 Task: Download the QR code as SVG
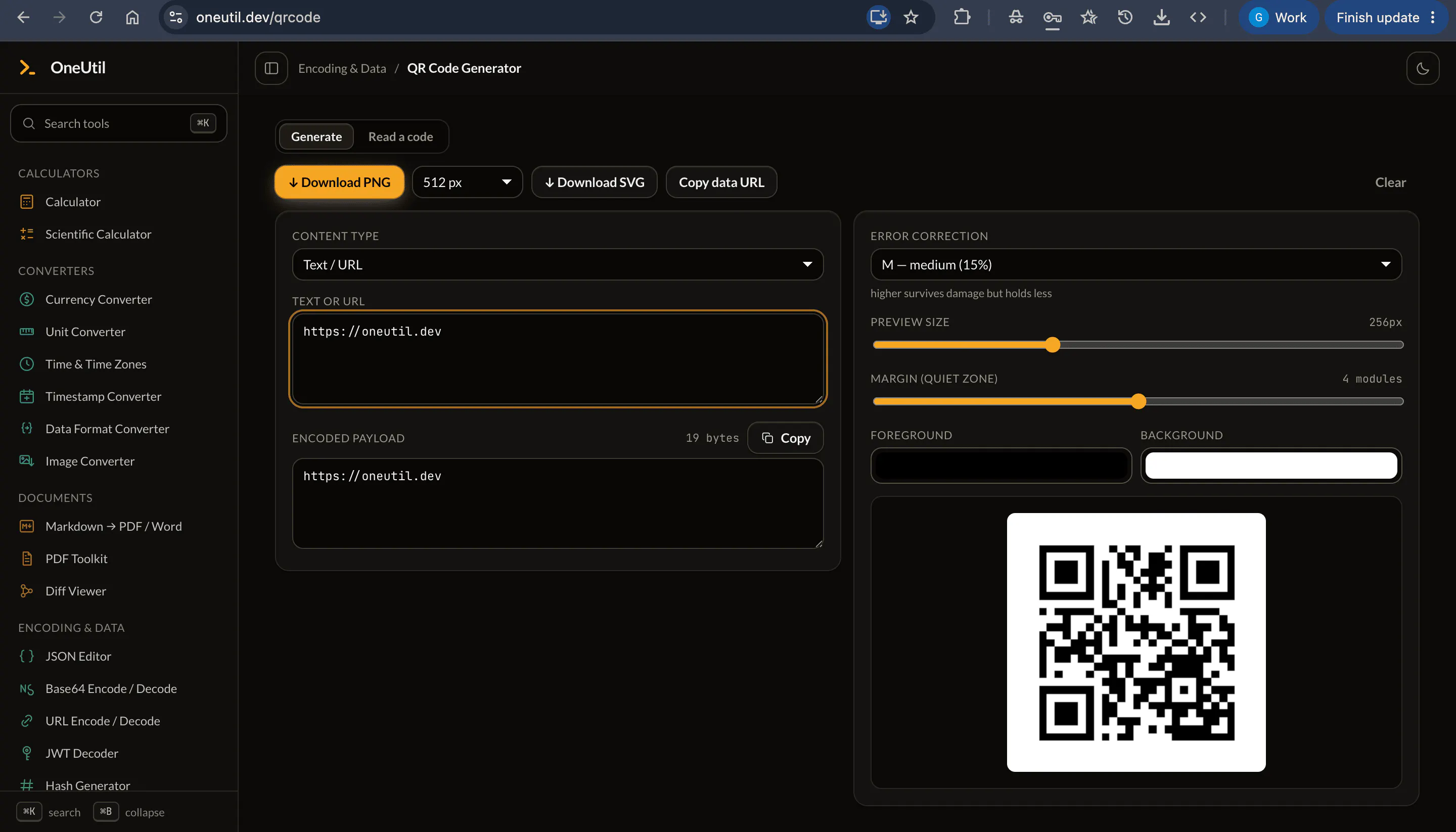click(x=595, y=182)
